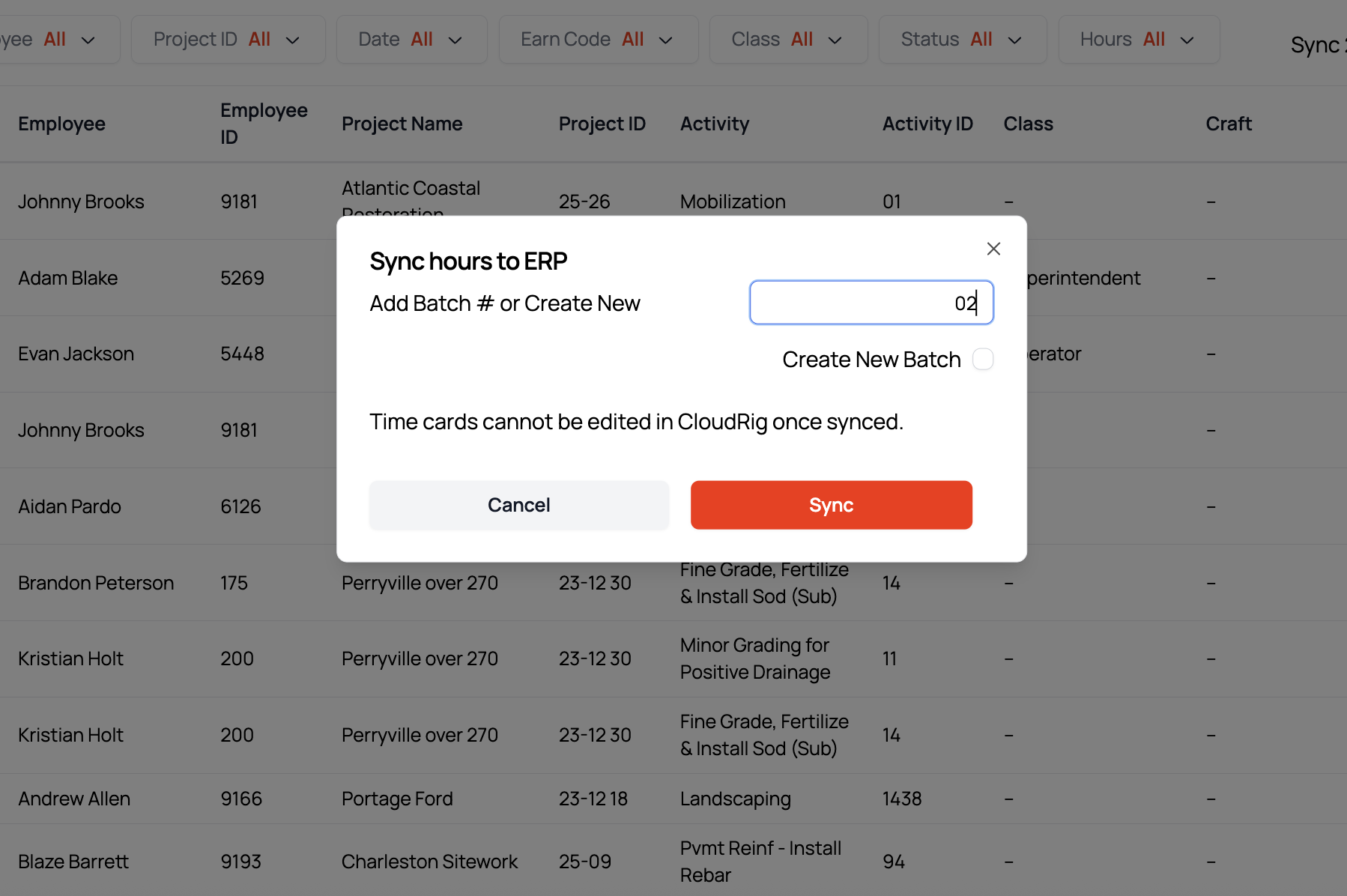
Task: Select Evan Jackson in the table
Action: [76, 354]
